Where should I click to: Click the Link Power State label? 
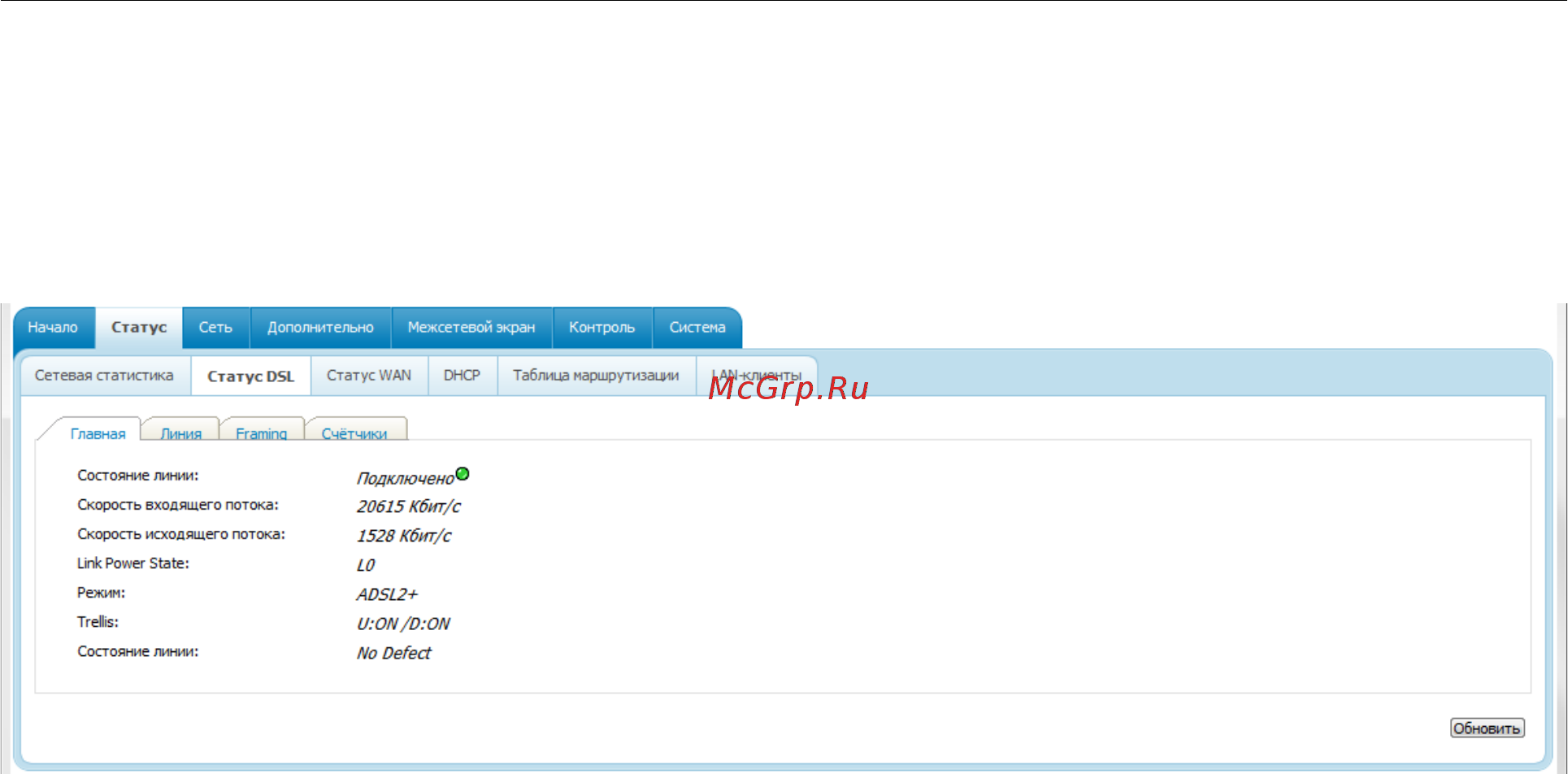pyautogui.click(x=132, y=563)
